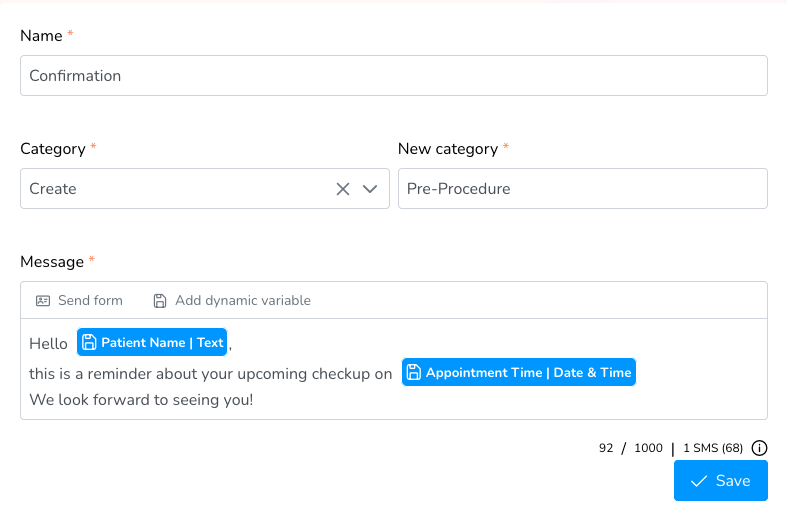This screenshot has width=787, height=519.
Task: Focus the Name field containing Confirmation
Action: pyautogui.click(x=393, y=76)
